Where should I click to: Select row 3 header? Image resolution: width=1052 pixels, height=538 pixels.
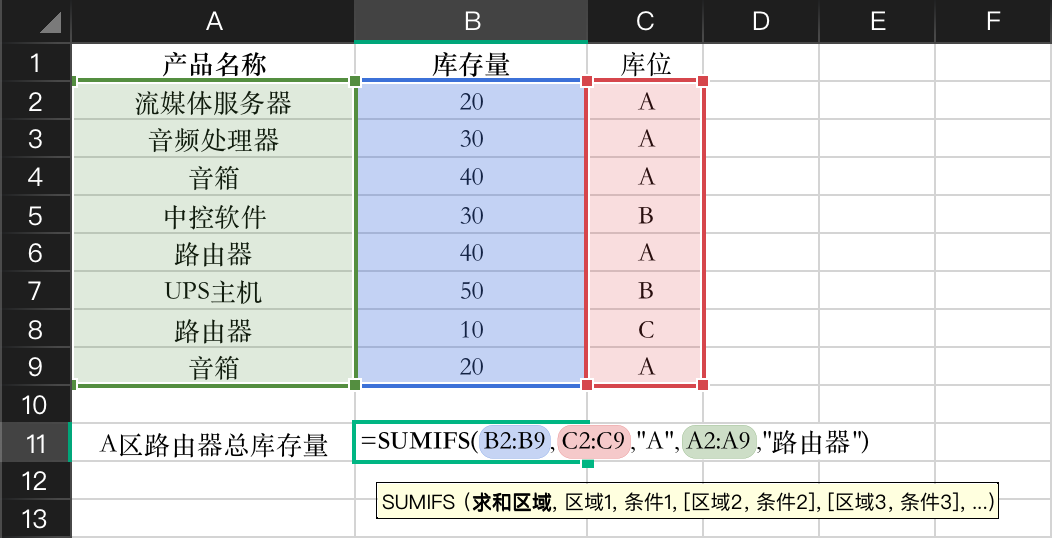coord(35,139)
